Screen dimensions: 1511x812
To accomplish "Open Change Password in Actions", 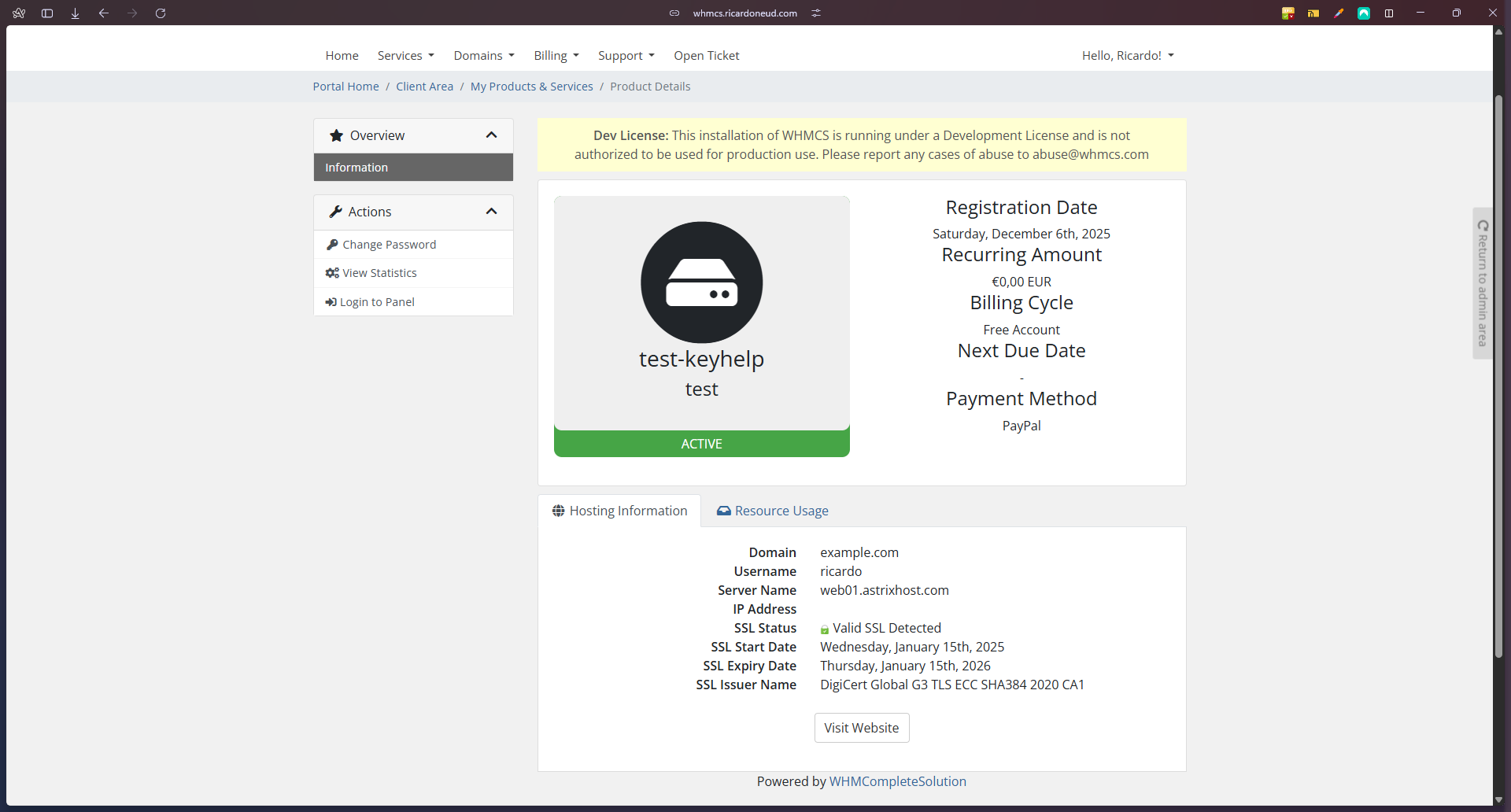I will point(389,245).
